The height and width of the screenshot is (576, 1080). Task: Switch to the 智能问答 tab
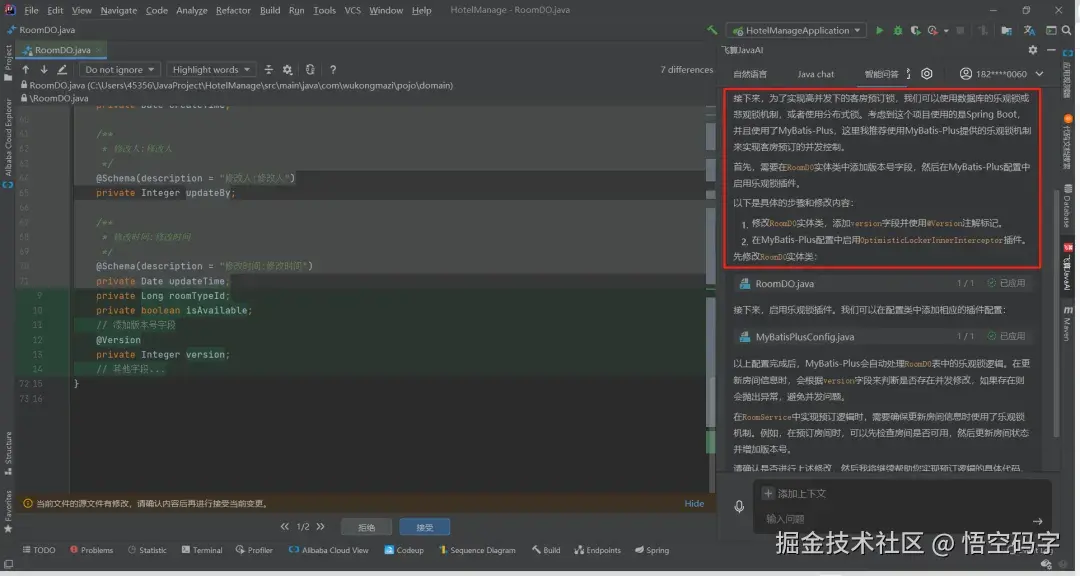coord(882,74)
